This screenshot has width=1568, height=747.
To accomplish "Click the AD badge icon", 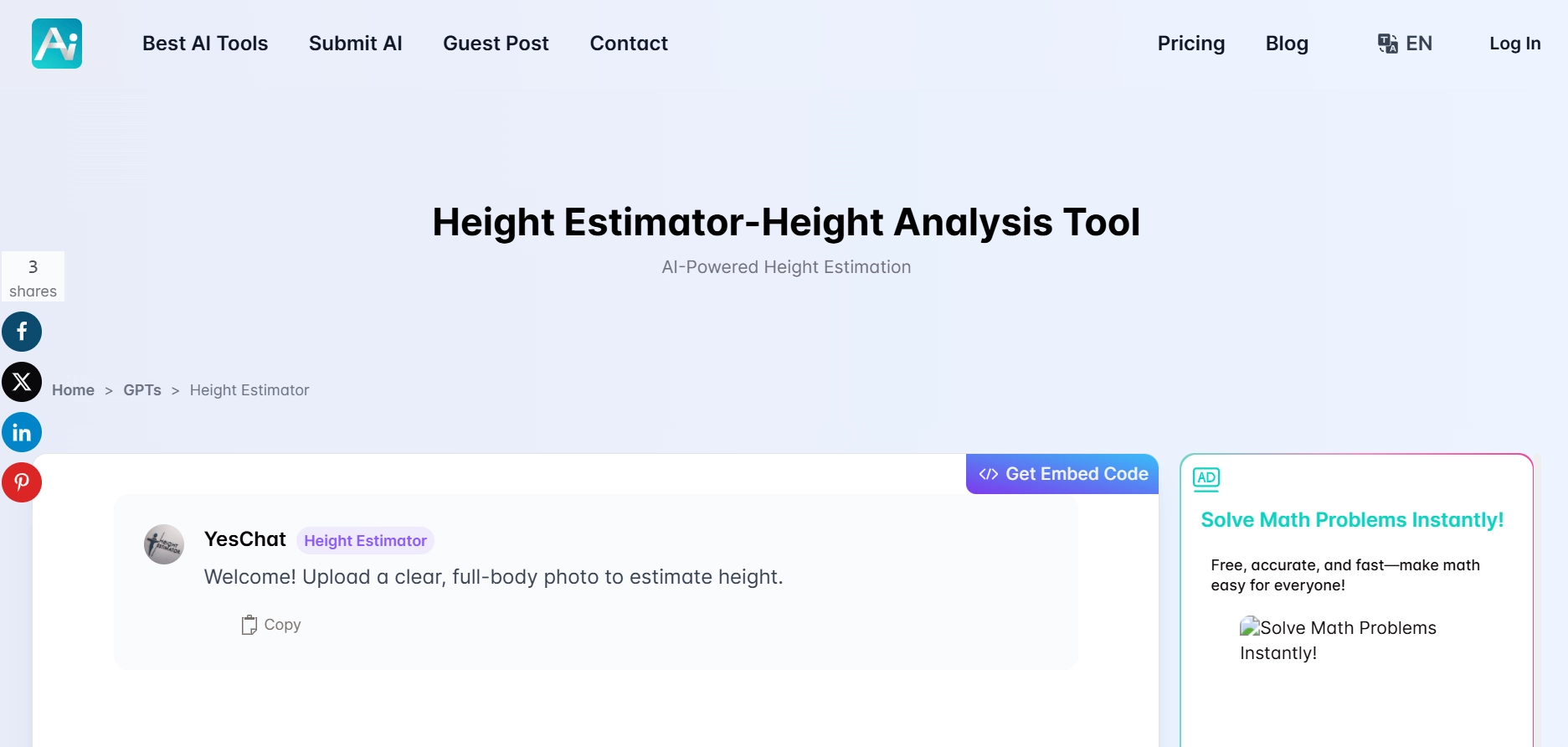I will click(x=1206, y=478).
